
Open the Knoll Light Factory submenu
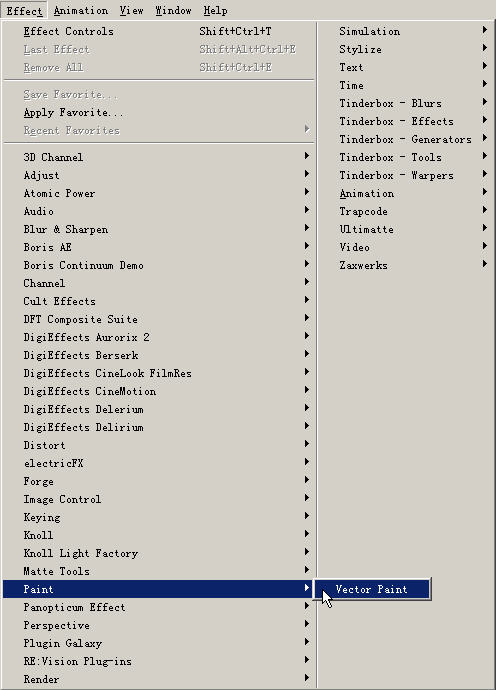158,553
